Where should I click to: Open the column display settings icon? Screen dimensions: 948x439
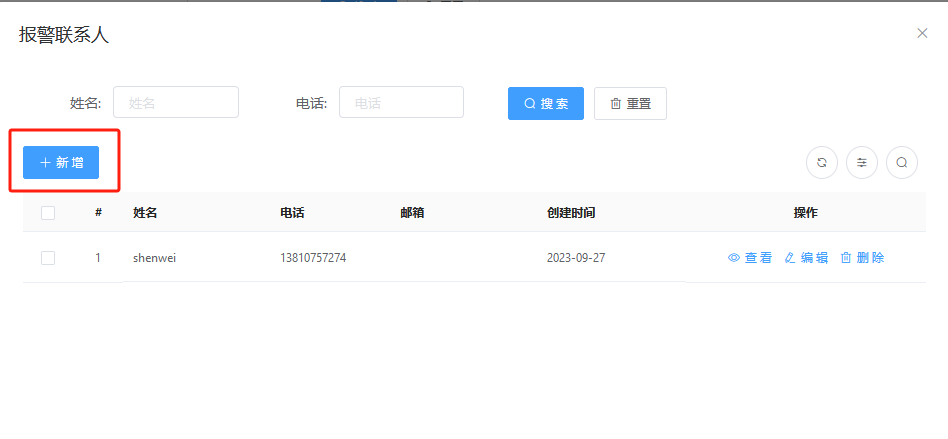tap(861, 162)
